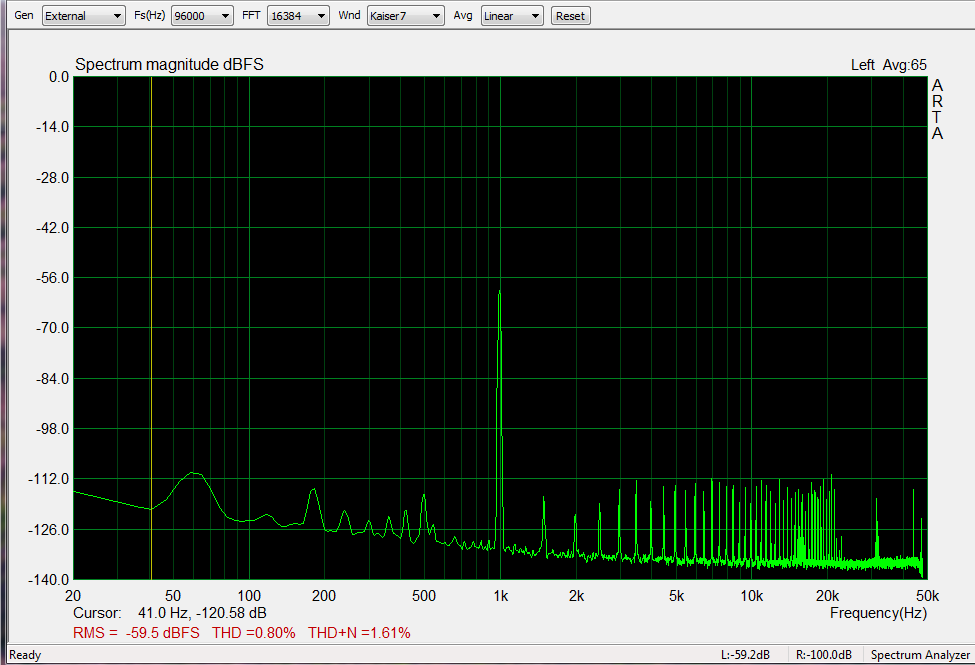Image resolution: width=975 pixels, height=665 pixels.
Task: Click the -140.0 axis bottom value
Action: pyautogui.click(x=49, y=580)
